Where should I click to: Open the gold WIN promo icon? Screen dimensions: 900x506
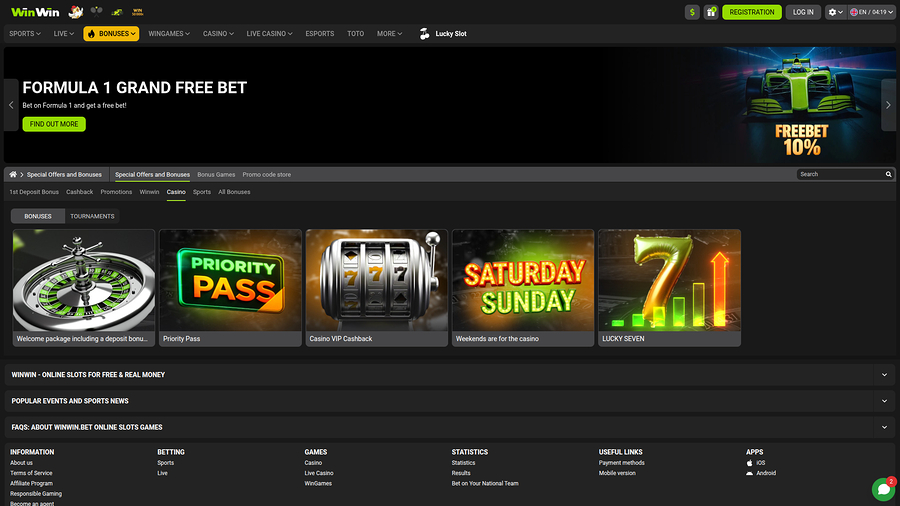click(x=137, y=12)
